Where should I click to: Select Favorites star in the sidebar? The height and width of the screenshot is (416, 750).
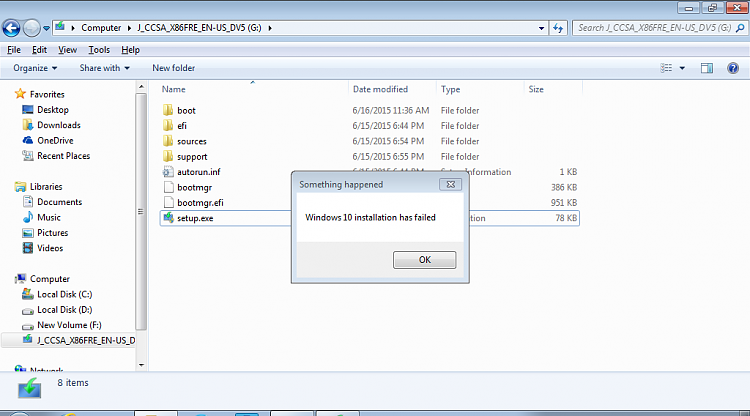click(20, 94)
